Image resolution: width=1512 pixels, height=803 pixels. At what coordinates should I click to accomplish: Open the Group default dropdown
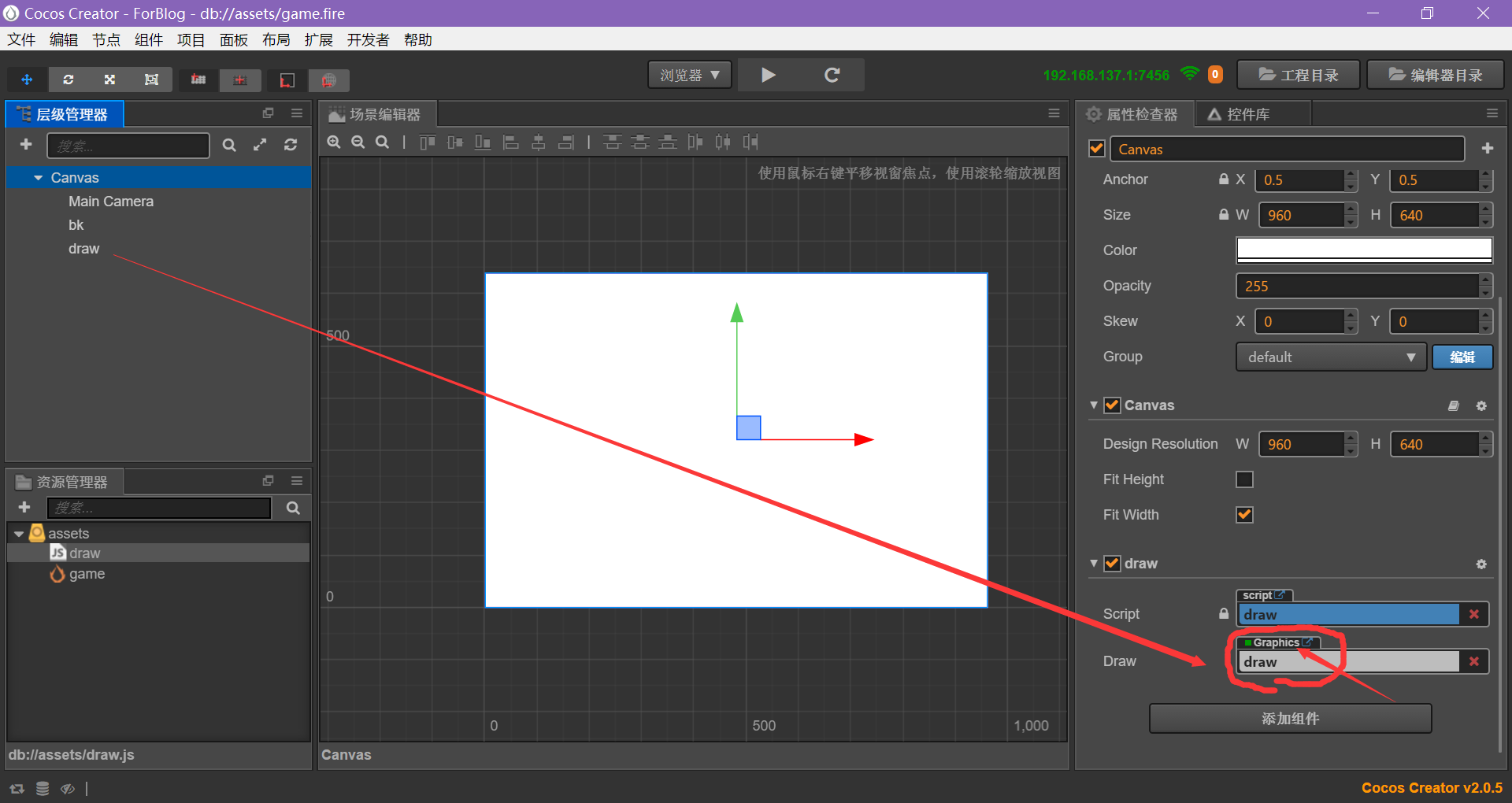click(x=1330, y=357)
